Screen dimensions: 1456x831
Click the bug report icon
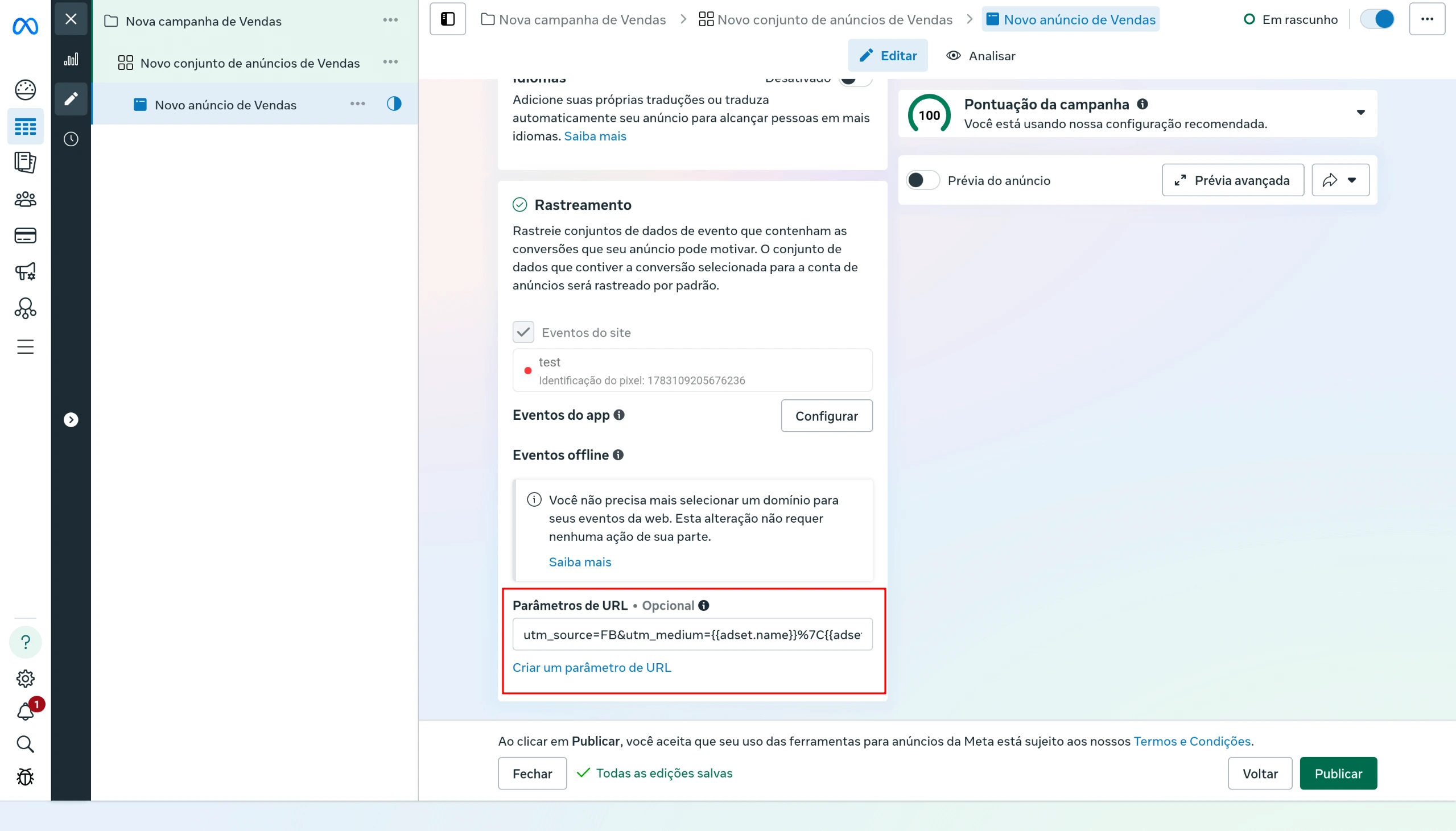click(25, 777)
